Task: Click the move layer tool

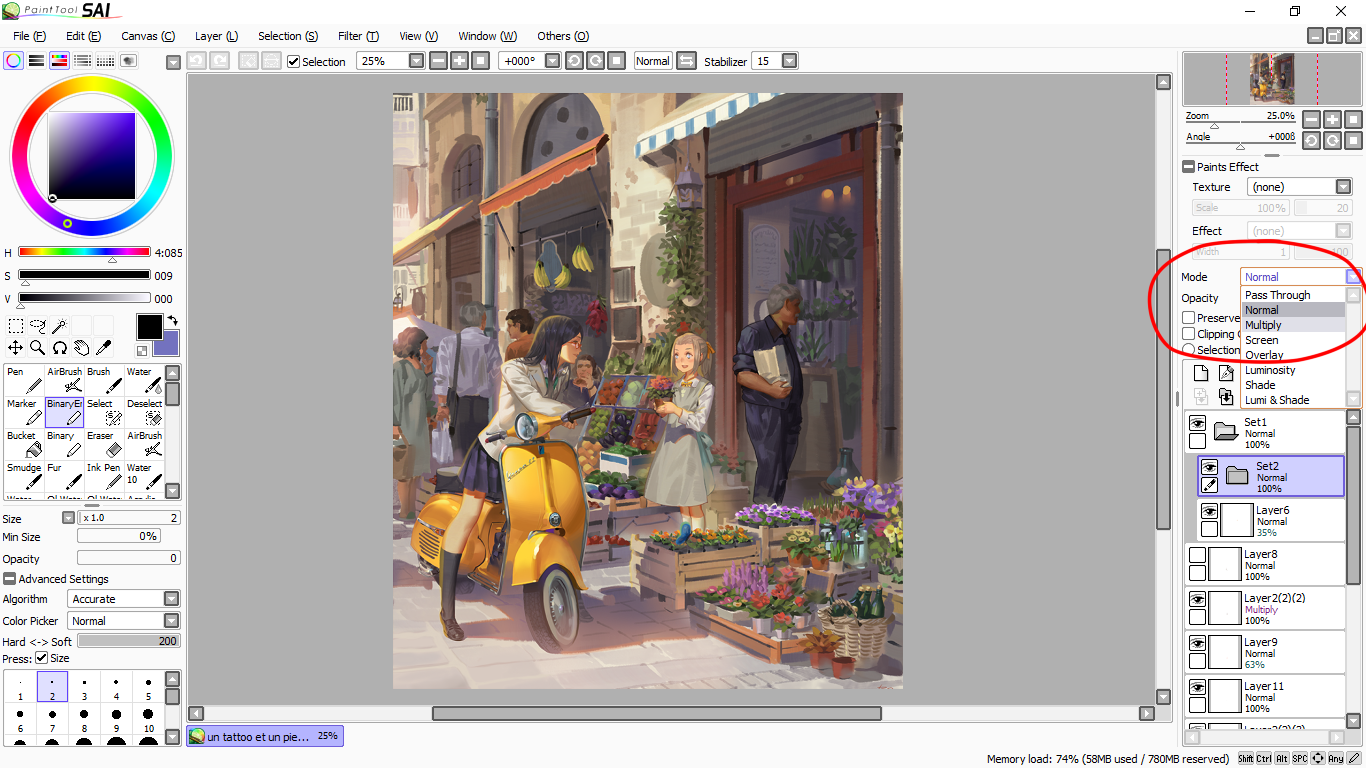Action: [16, 347]
